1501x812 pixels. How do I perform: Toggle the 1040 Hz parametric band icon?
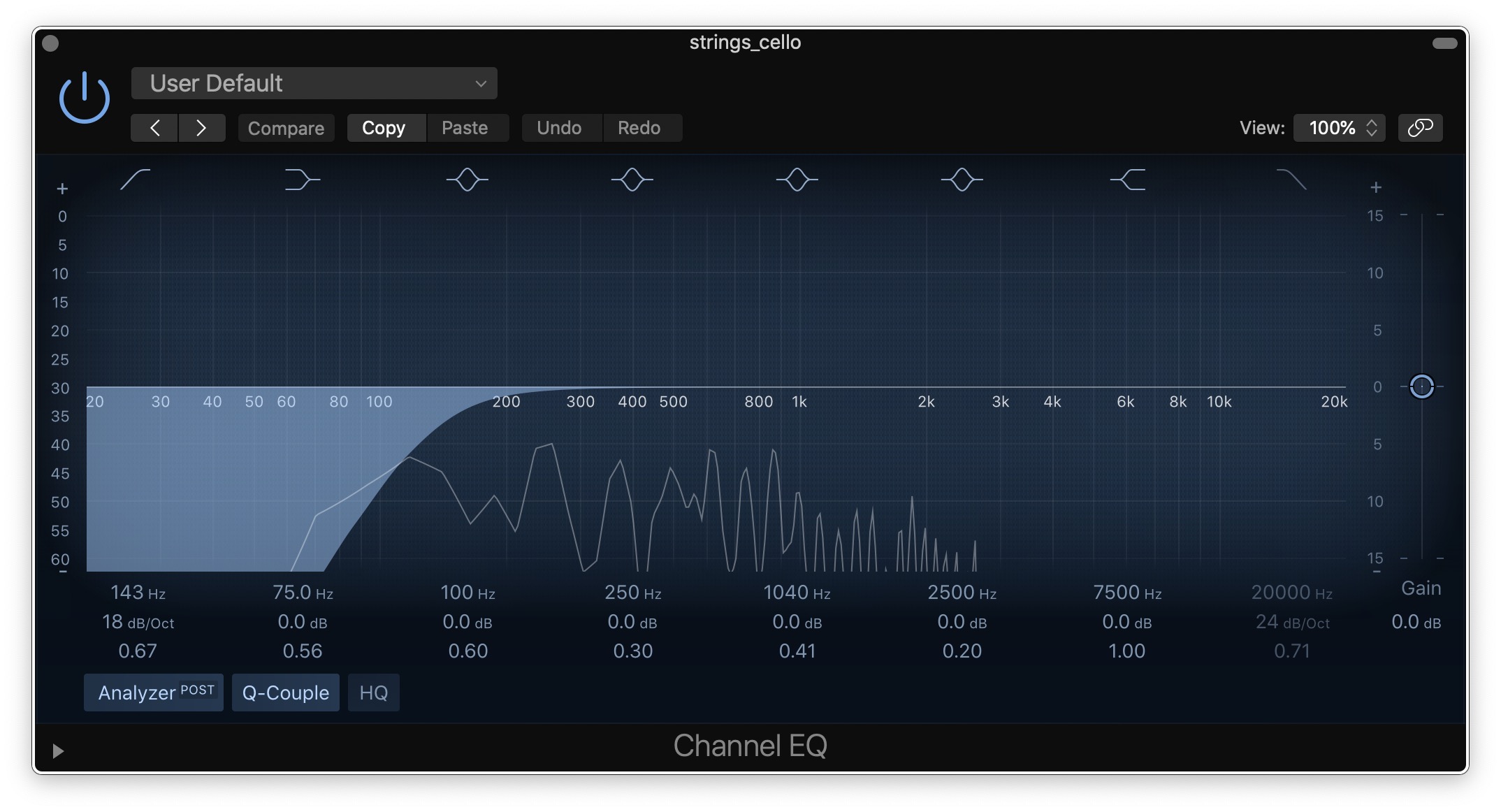coord(797,180)
